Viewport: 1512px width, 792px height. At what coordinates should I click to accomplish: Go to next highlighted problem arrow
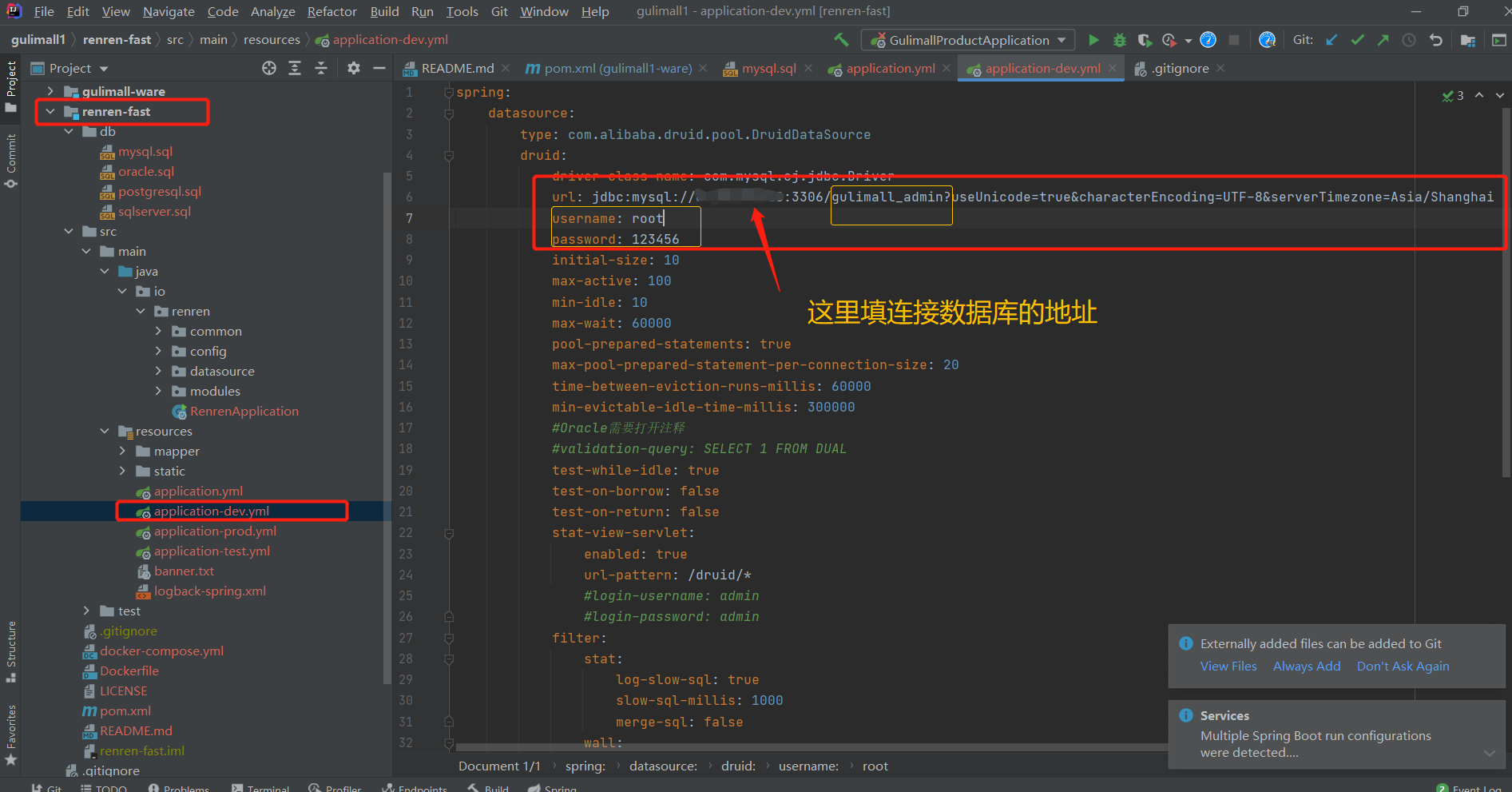tap(1499, 95)
